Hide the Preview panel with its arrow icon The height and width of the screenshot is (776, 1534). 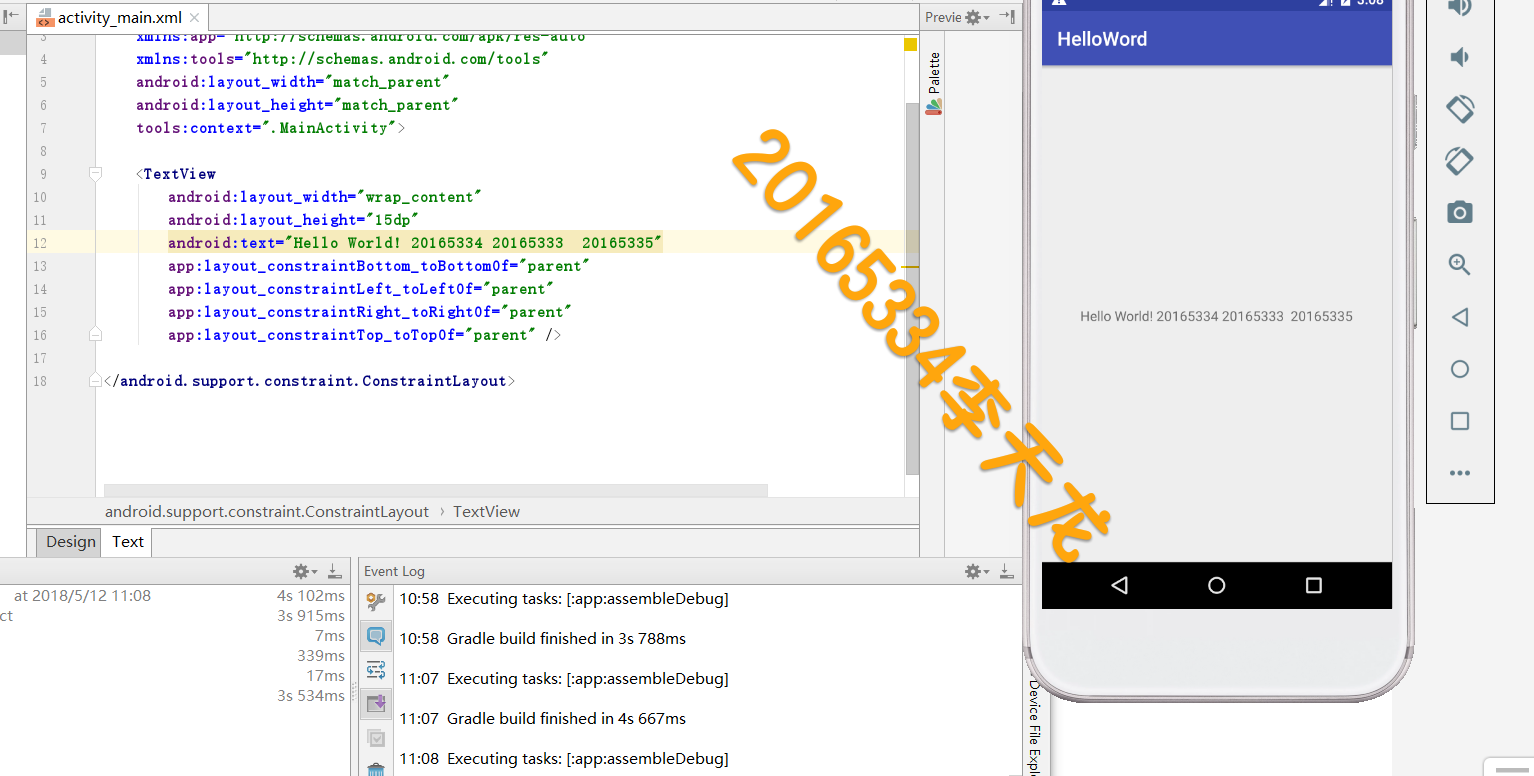[x=1007, y=17]
